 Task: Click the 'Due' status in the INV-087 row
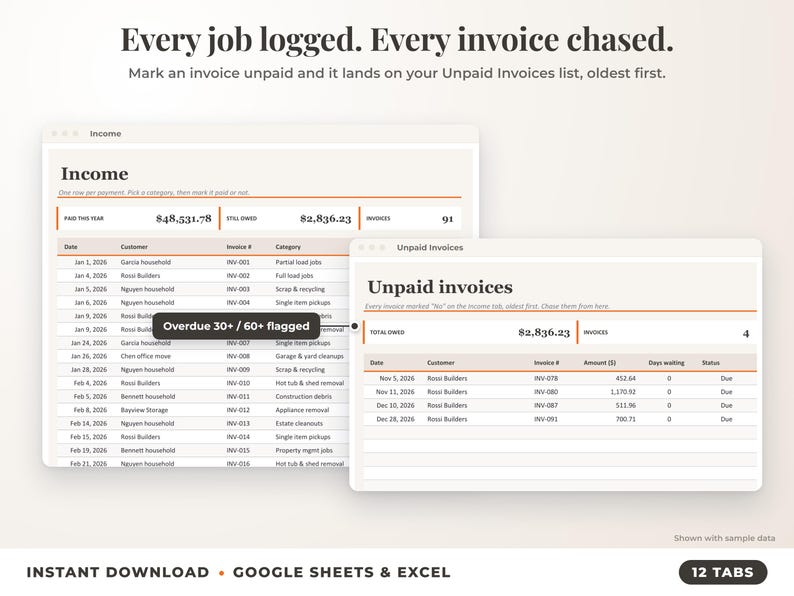click(x=727, y=406)
